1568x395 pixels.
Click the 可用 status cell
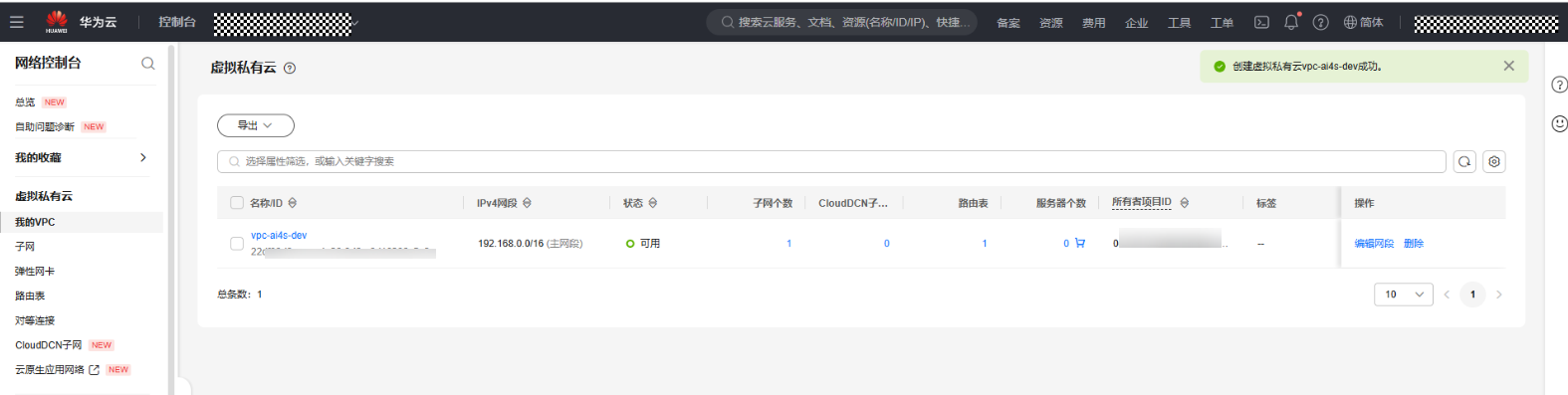pyautogui.click(x=643, y=244)
